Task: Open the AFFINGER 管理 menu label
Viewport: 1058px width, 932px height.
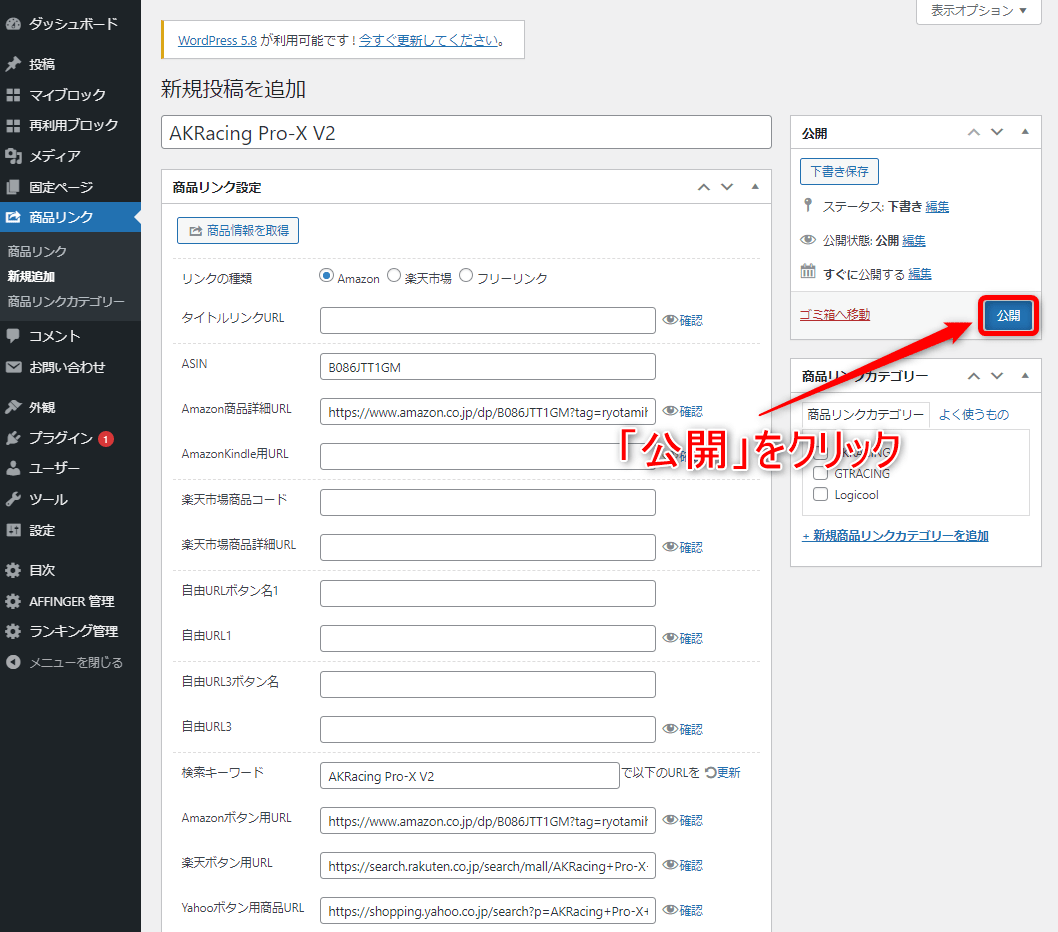Action: (x=72, y=601)
